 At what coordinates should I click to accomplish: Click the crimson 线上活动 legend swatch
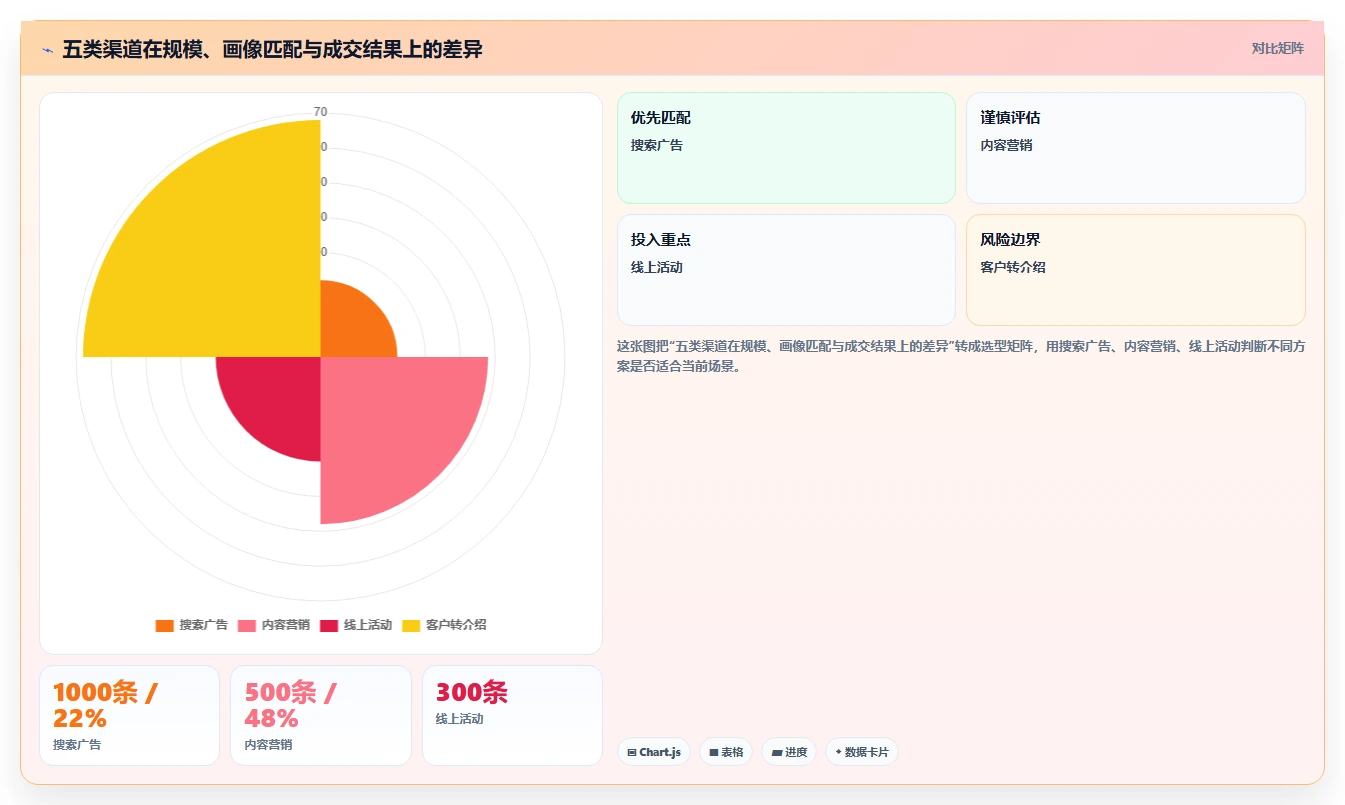tap(329, 626)
